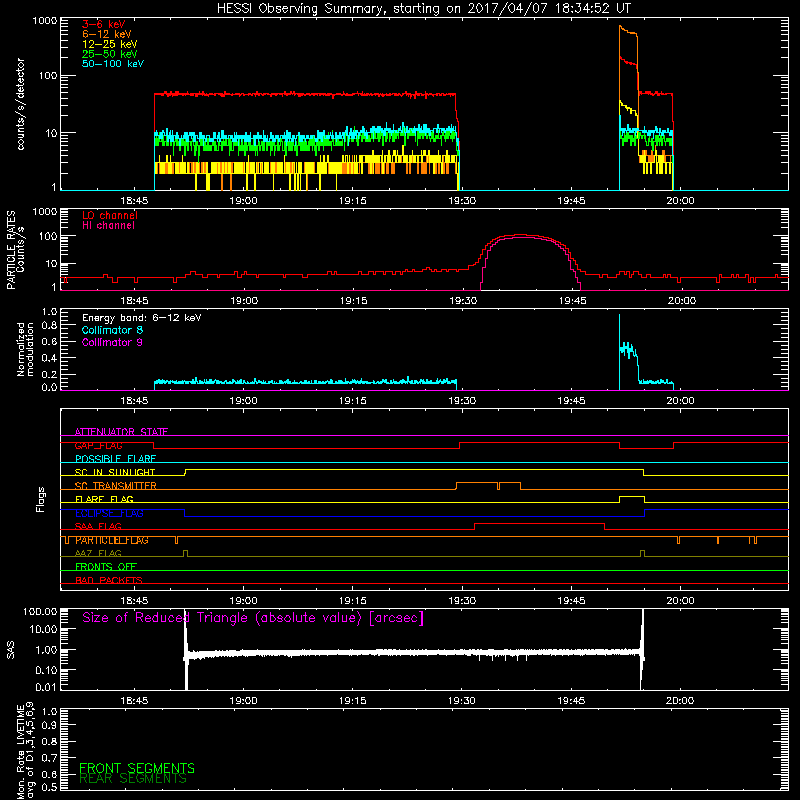Click the 0.01 y-tick of the SAS plot
The height and width of the screenshot is (800, 800).
[46, 687]
